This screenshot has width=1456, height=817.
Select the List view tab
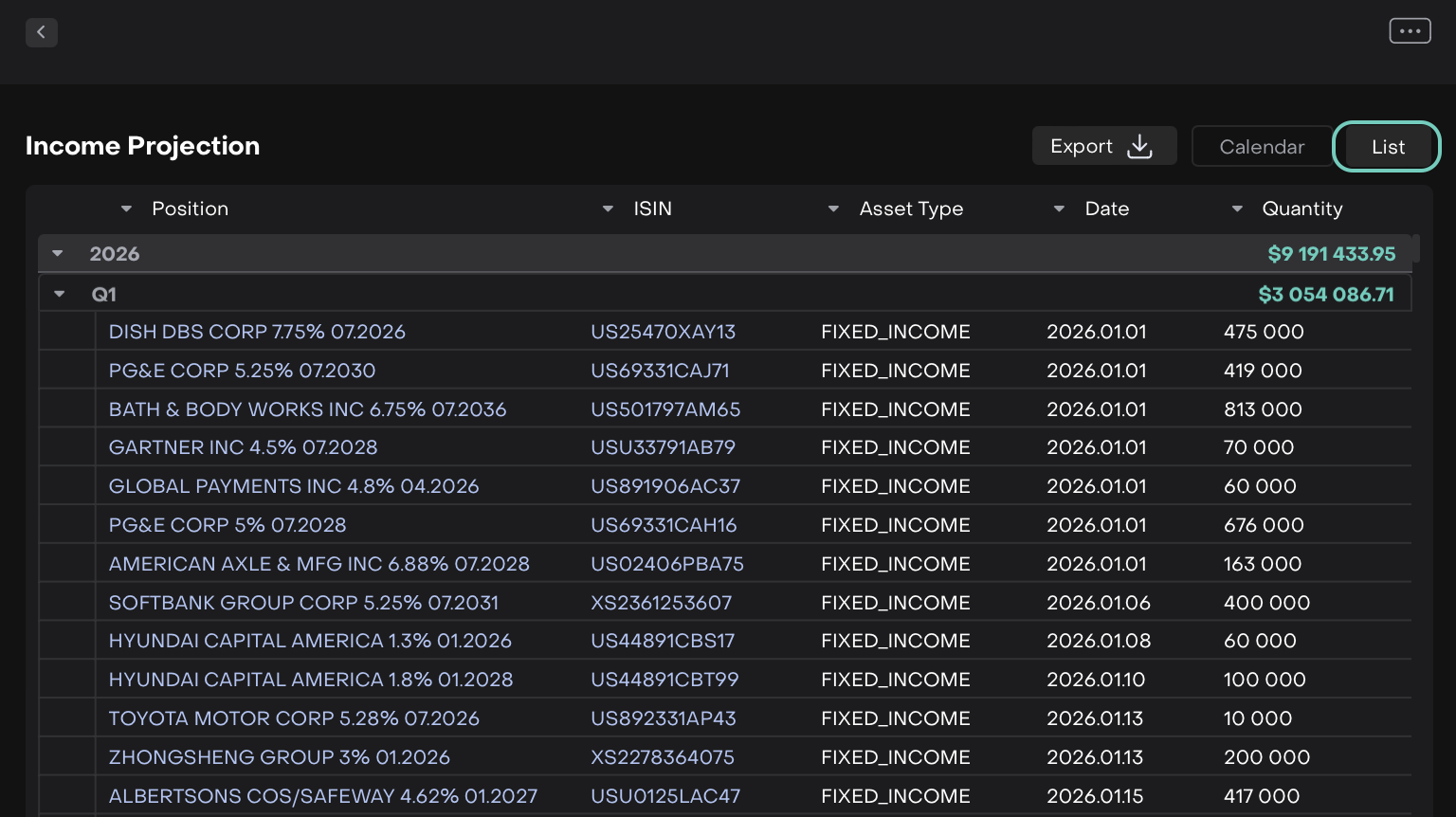pos(1387,147)
